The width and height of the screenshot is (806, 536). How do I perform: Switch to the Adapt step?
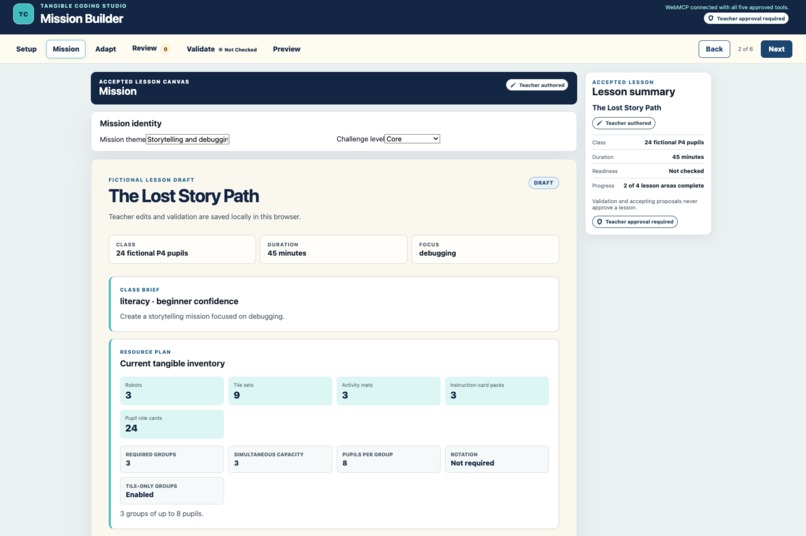(105, 49)
